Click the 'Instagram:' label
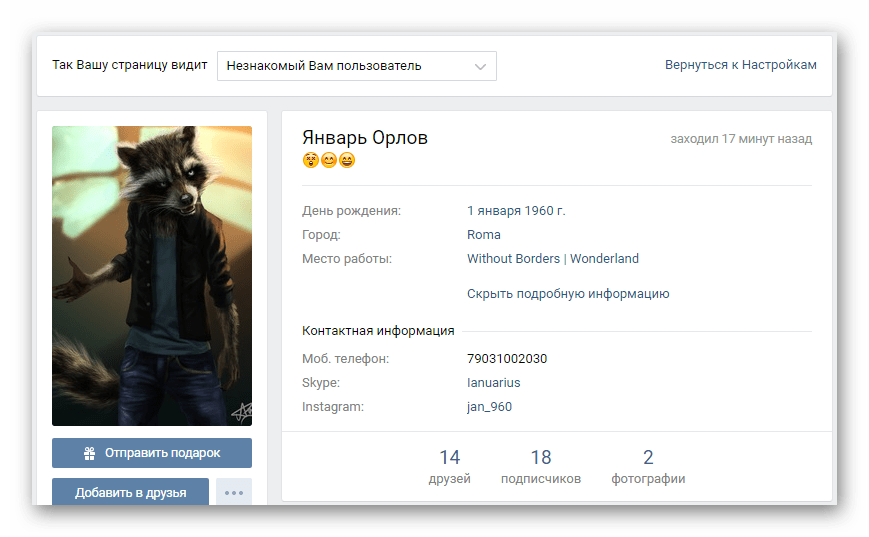The height and width of the screenshot is (537, 869). [x=333, y=407]
